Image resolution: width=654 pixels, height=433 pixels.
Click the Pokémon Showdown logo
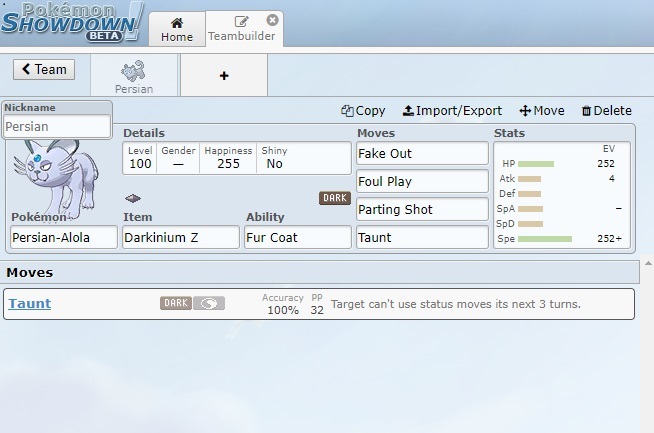pyautogui.click(x=70, y=24)
